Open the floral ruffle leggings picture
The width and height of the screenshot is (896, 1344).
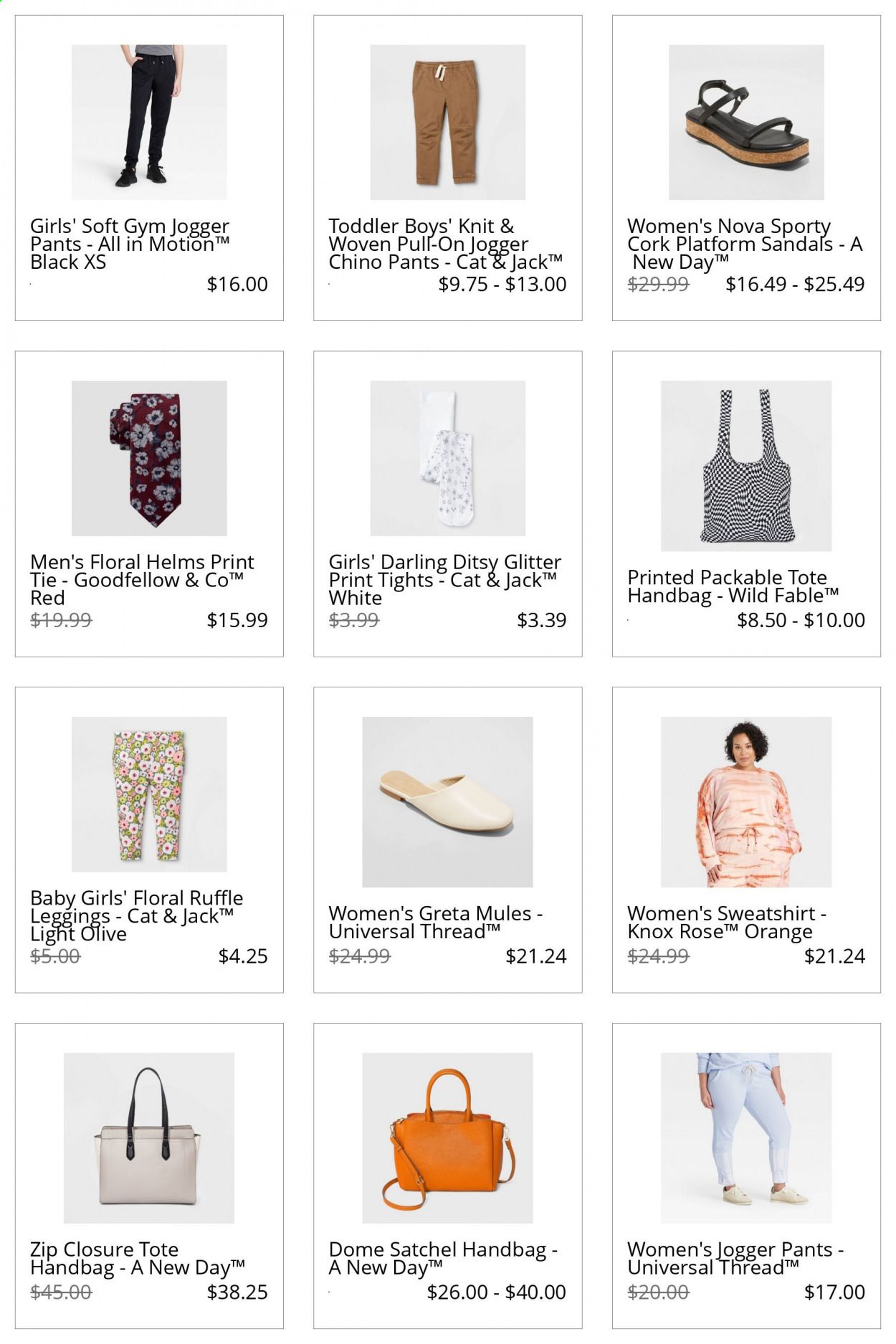[149, 794]
